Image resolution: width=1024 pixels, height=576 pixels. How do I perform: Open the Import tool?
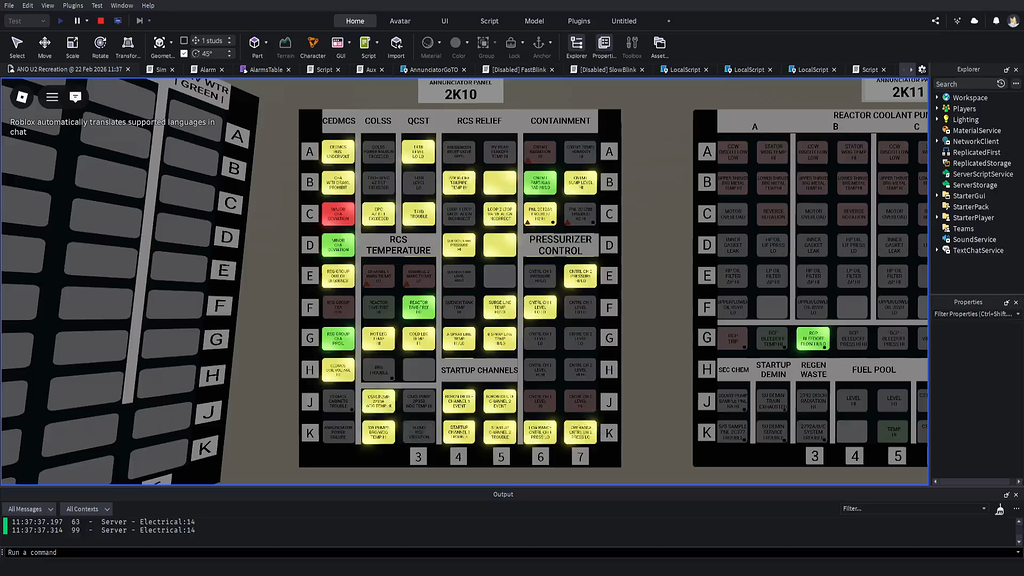(x=396, y=46)
